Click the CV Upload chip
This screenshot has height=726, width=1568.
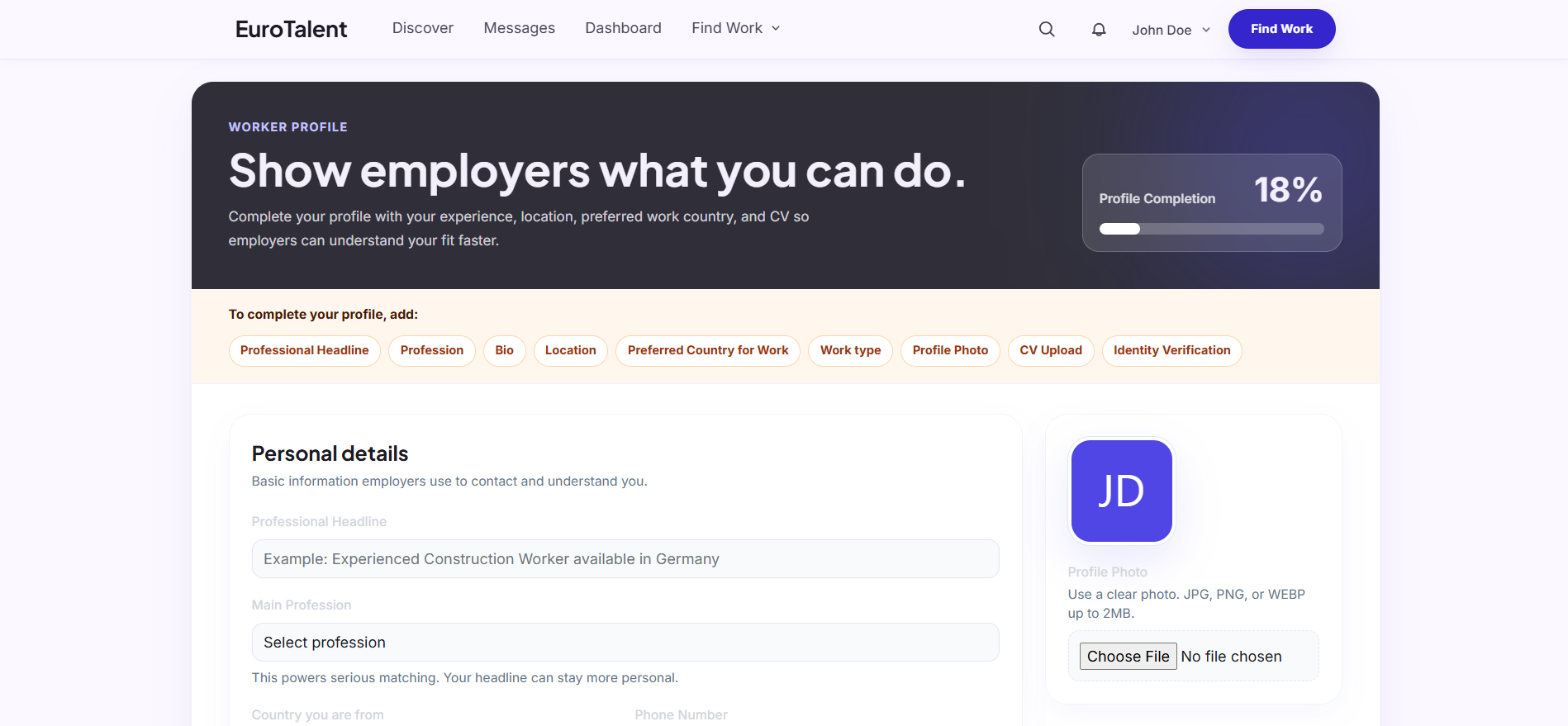[1051, 350]
